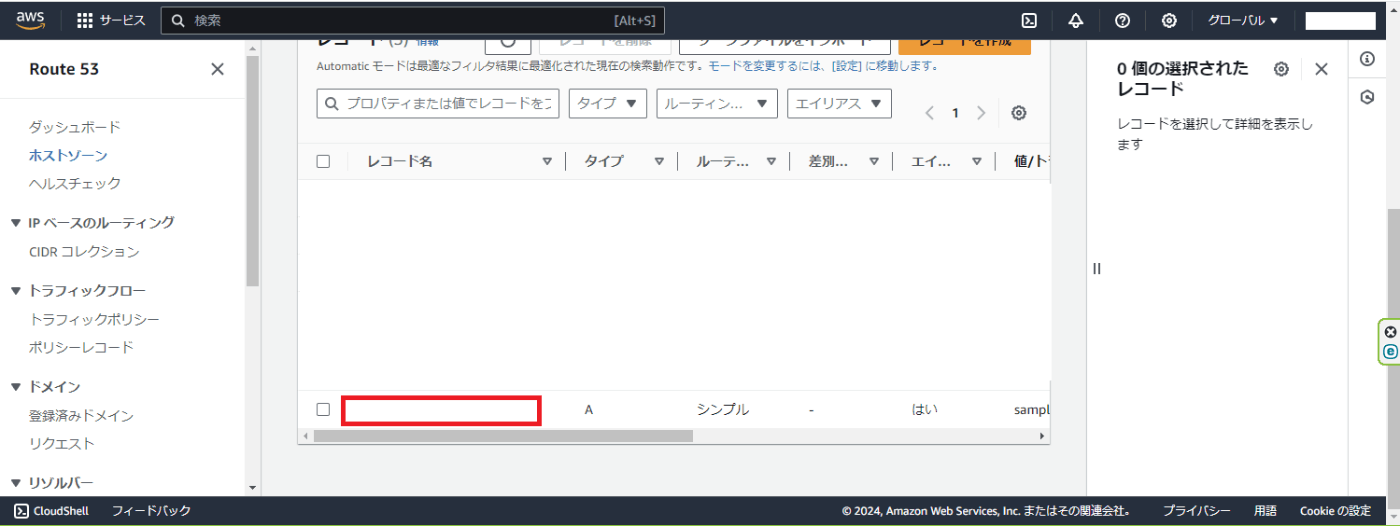
Task: Open the AWS console home logo
Action: pos(30,20)
